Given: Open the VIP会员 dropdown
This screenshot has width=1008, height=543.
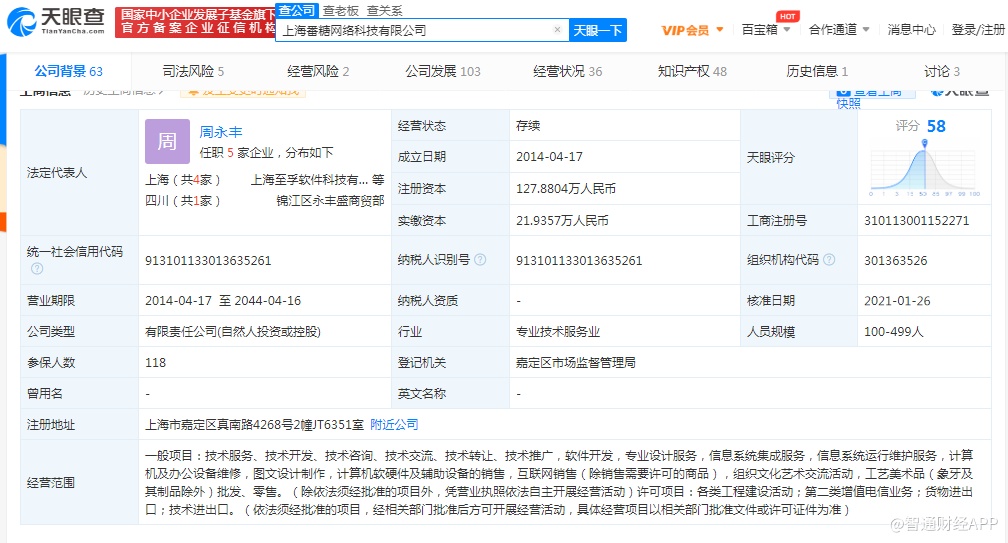Looking at the screenshot, I should 693,30.
